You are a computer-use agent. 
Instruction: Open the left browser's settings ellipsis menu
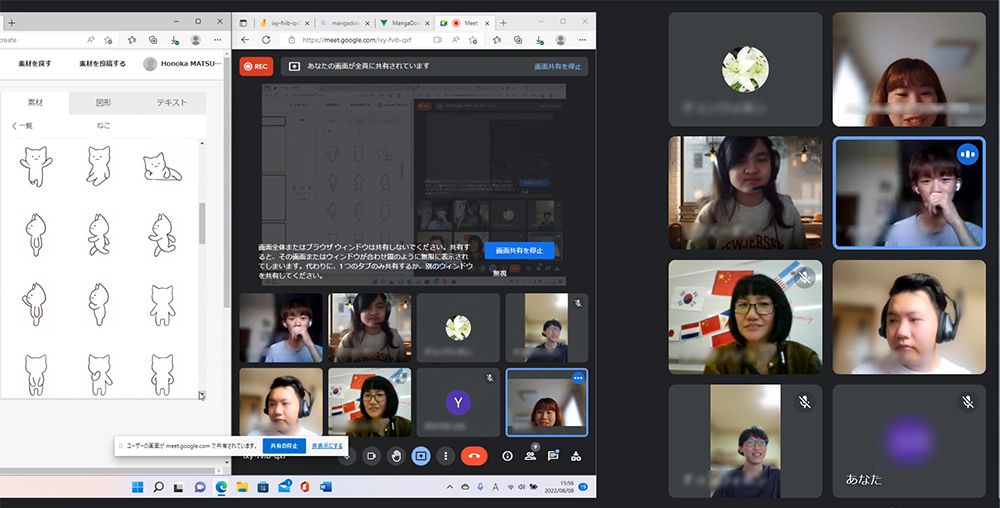click(217, 40)
